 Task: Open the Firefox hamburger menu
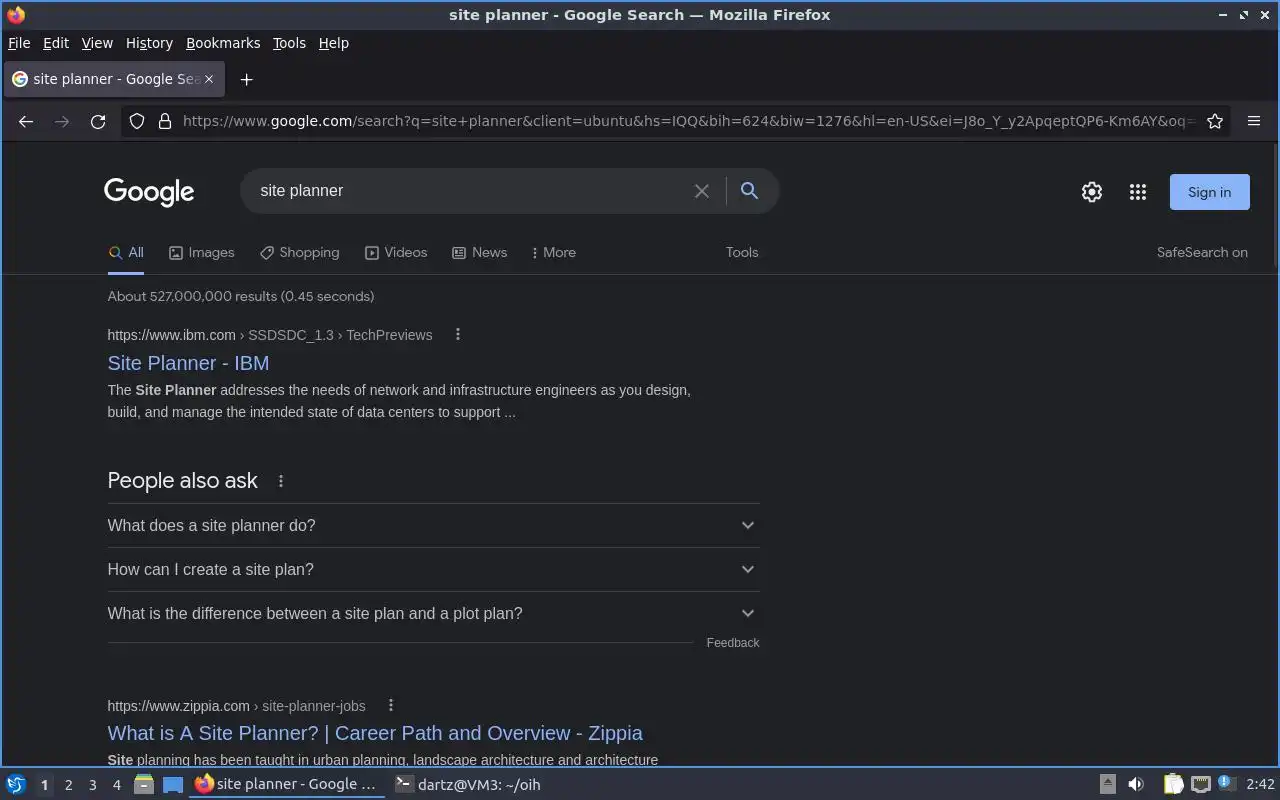tap(1254, 121)
